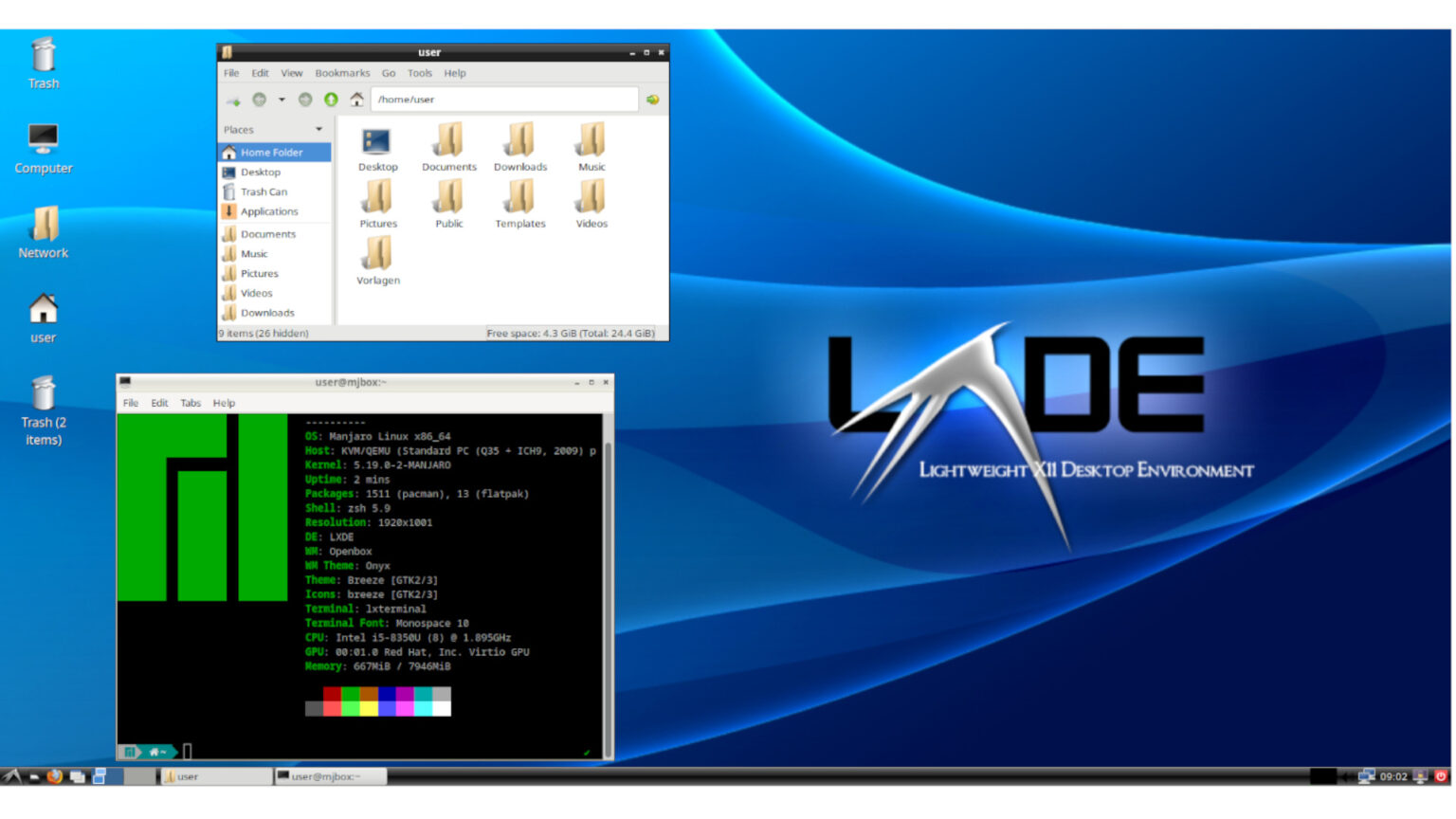Click the network icon in system tray
The width and height of the screenshot is (1456, 819).
(x=1366, y=776)
